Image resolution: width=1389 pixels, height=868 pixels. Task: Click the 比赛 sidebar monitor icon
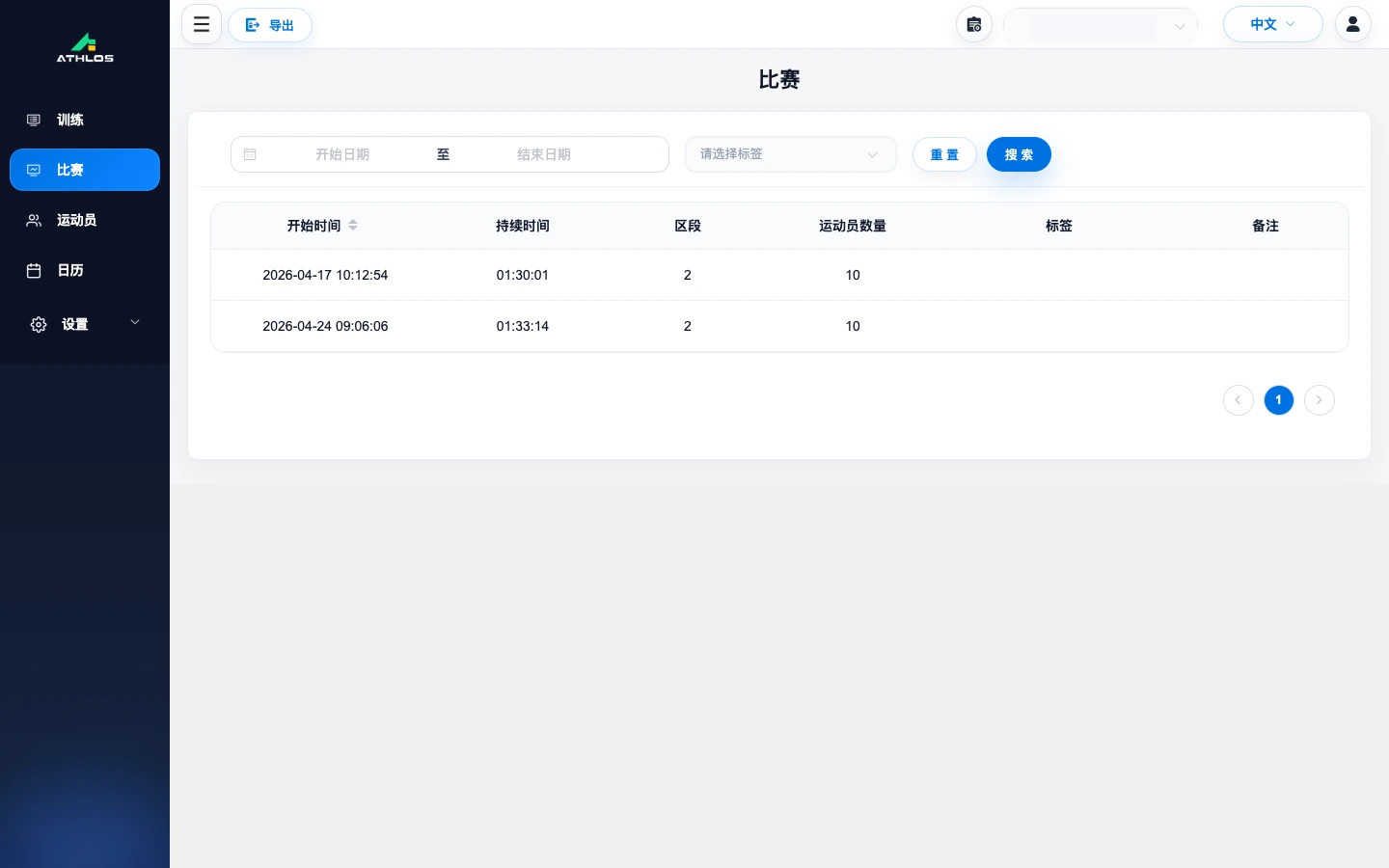tap(34, 170)
